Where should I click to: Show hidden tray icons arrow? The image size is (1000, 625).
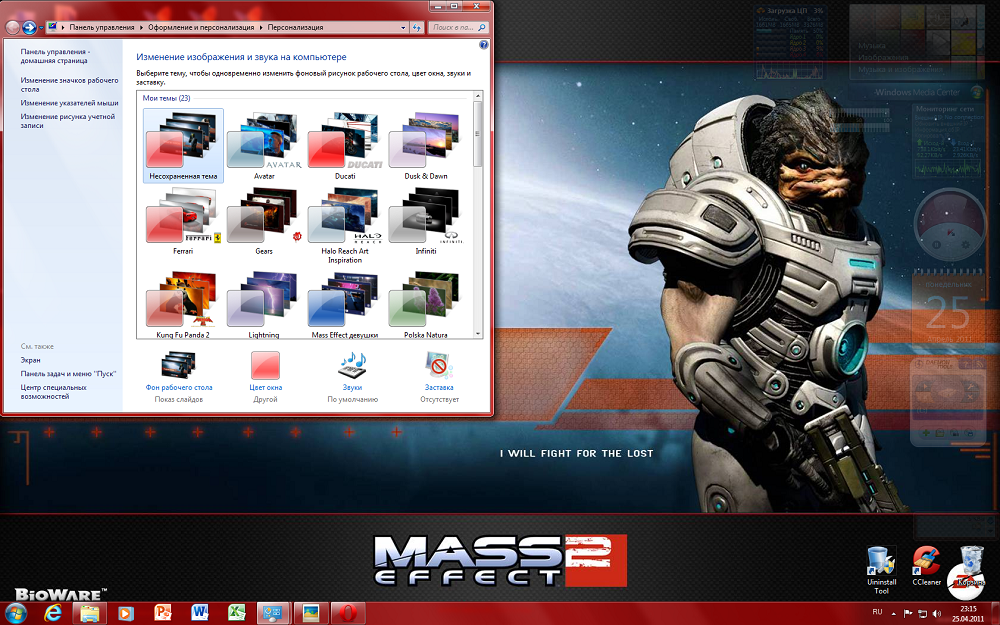pos(893,614)
